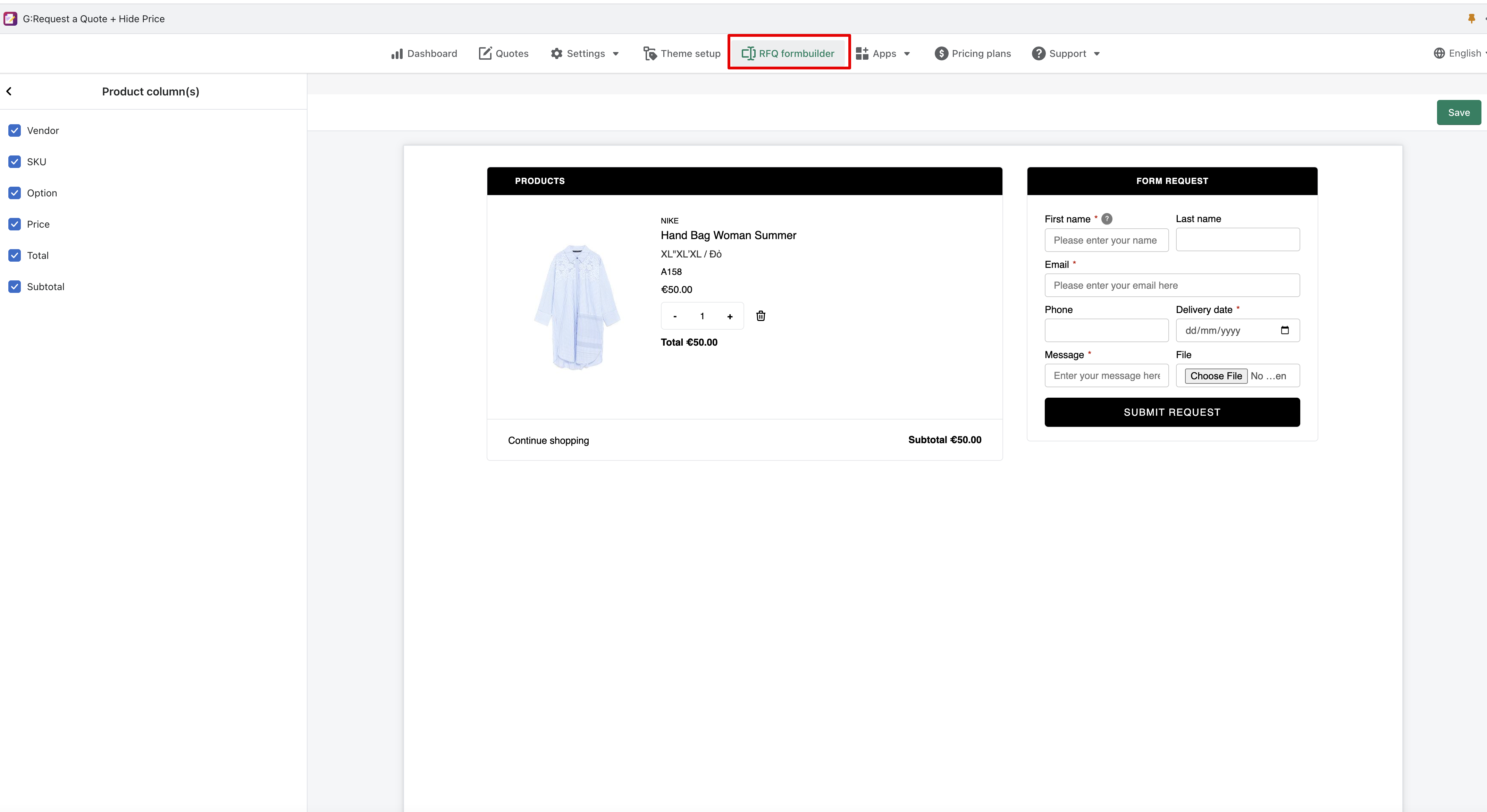Decrease quantity with the minus button

[674, 316]
